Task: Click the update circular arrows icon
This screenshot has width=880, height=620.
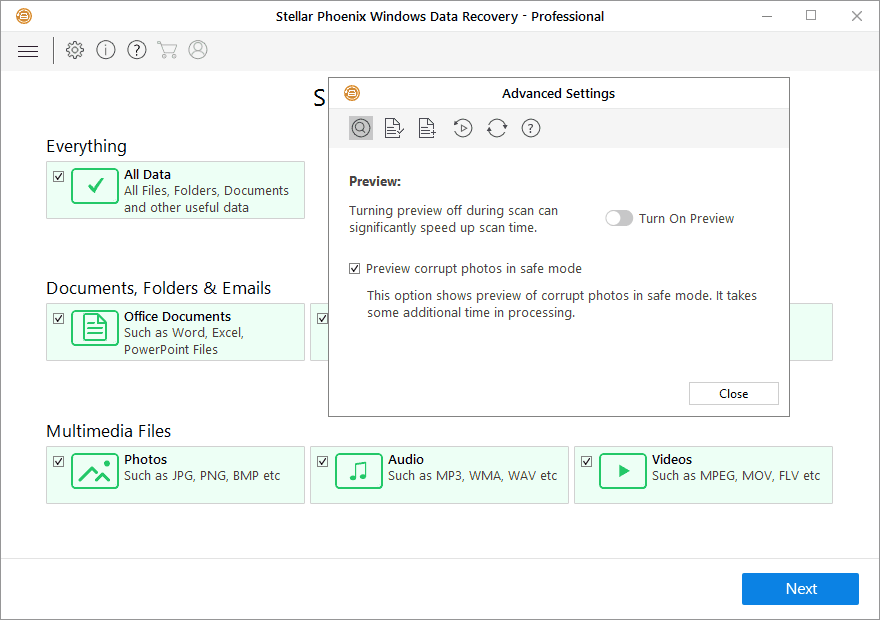Action: coord(497,128)
